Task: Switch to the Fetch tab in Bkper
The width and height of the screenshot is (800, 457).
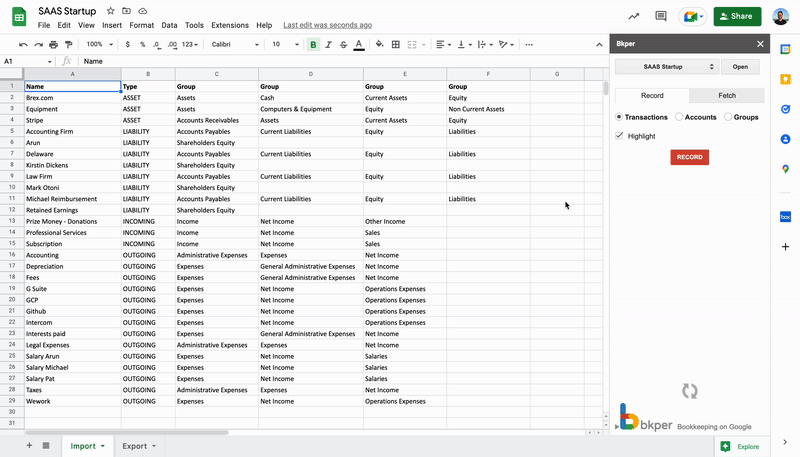Action: pyautogui.click(x=727, y=95)
